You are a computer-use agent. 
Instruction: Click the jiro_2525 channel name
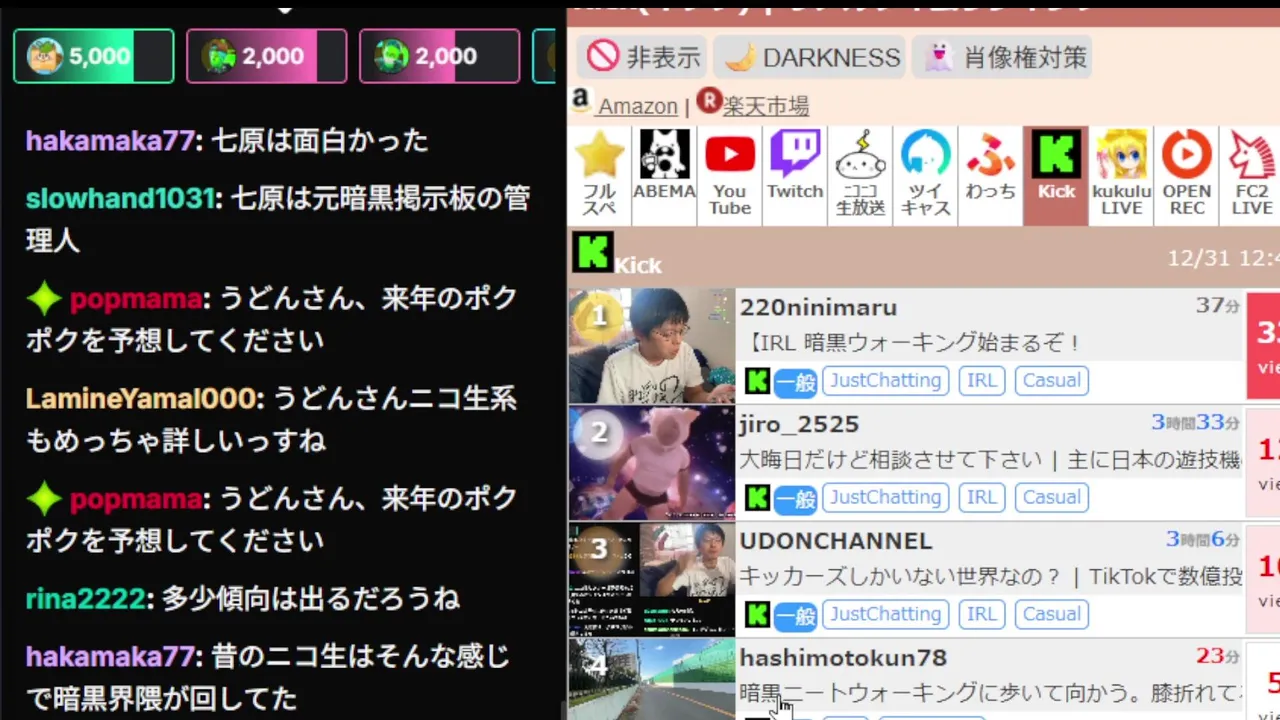[799, 425]
